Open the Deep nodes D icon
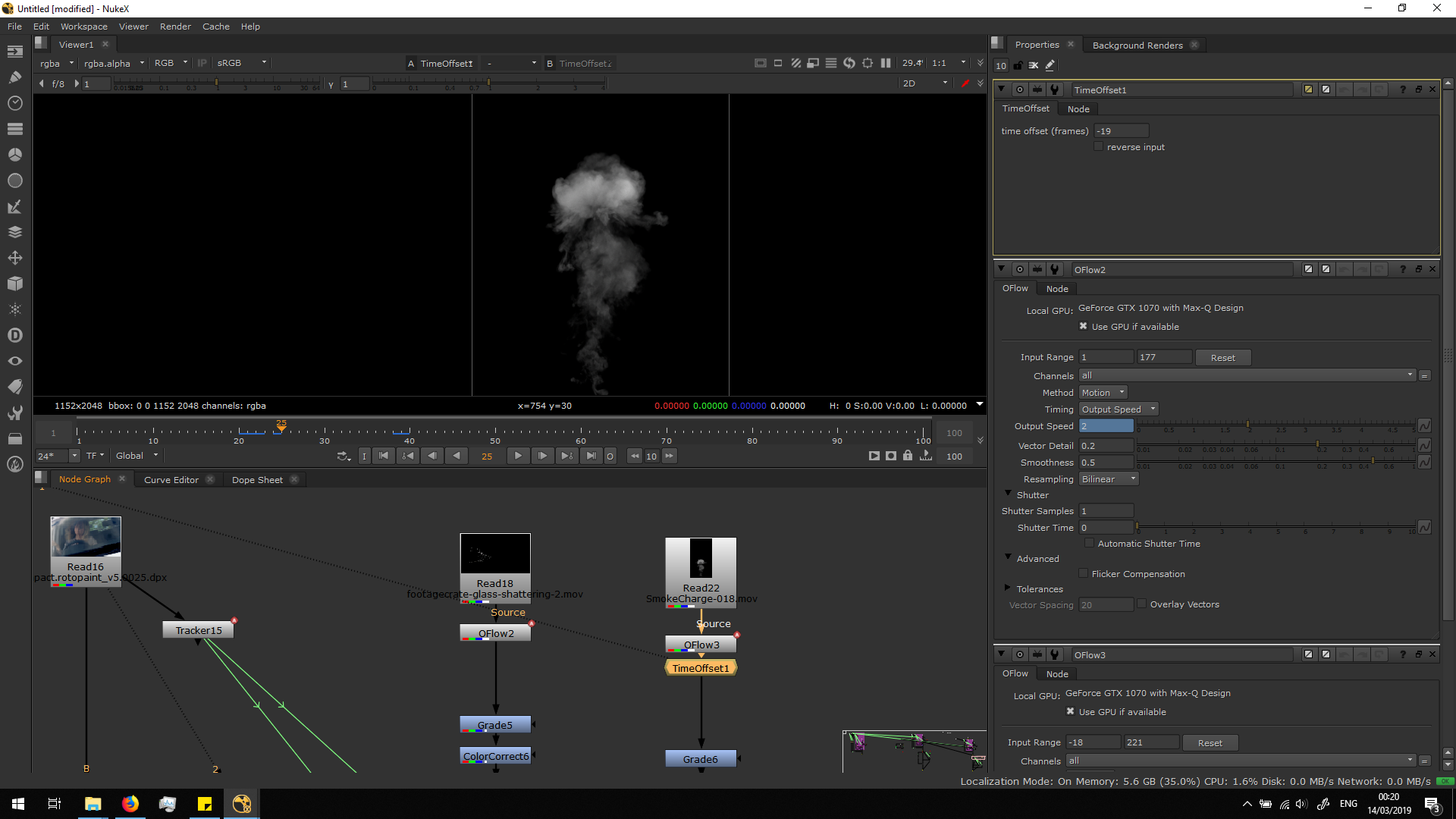The height and width of the screenshot is (819, 1456). click(x=14, y=335)
